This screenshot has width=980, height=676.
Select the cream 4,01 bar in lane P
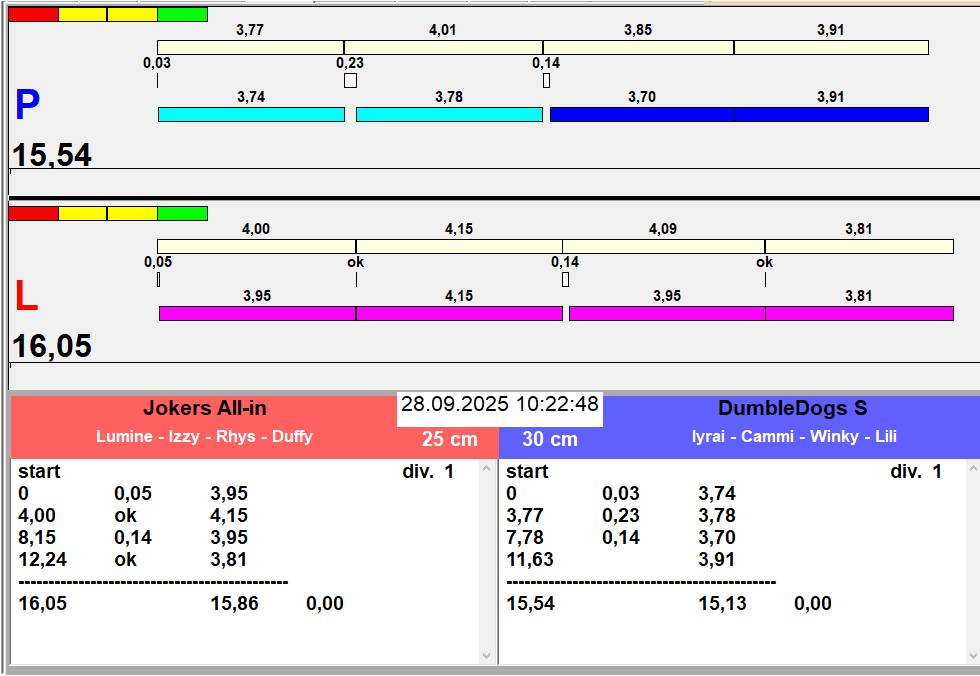tap(443, 47)
